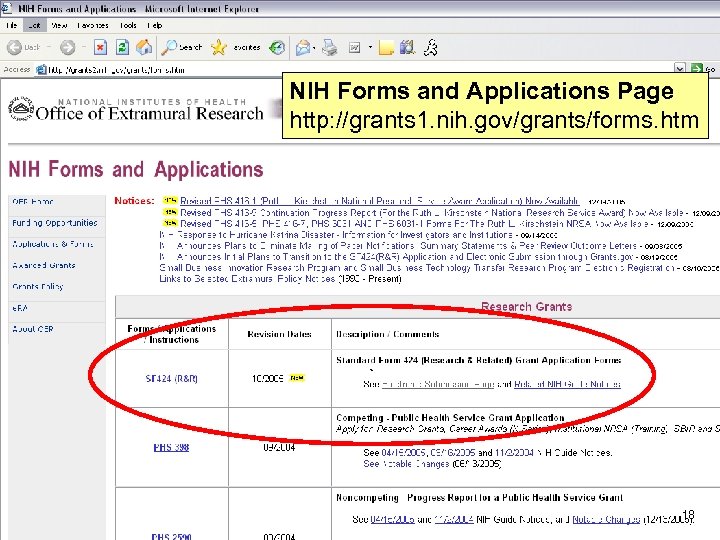Screen dimensions: 720x540
Task: Click the Search magnifier toolbar button
Action: (182, 47)
